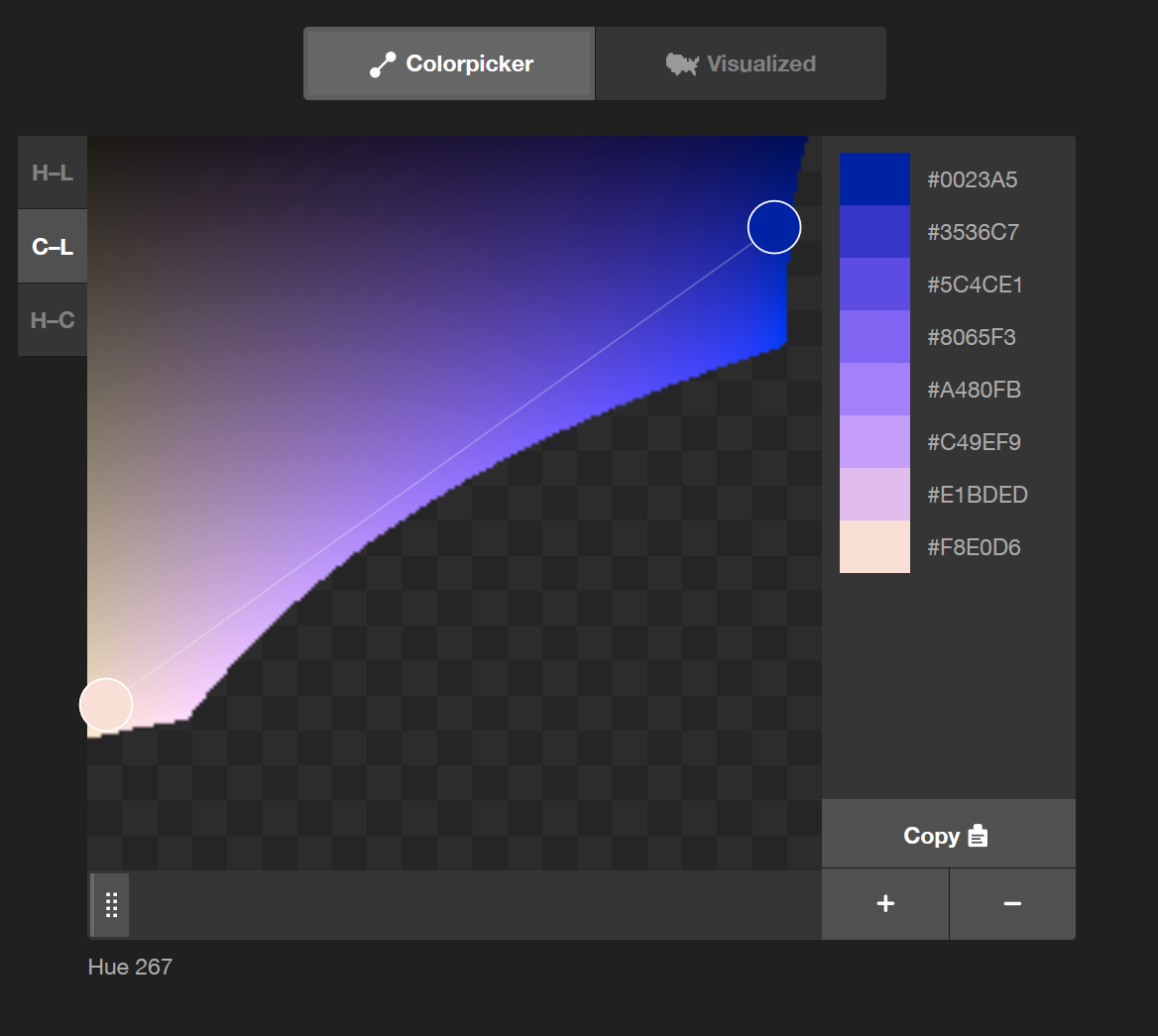The height and width of the screenshot is (1036, 1158).
Task: Switch to the Colorpicker tab
Action: tap(450, 64)
